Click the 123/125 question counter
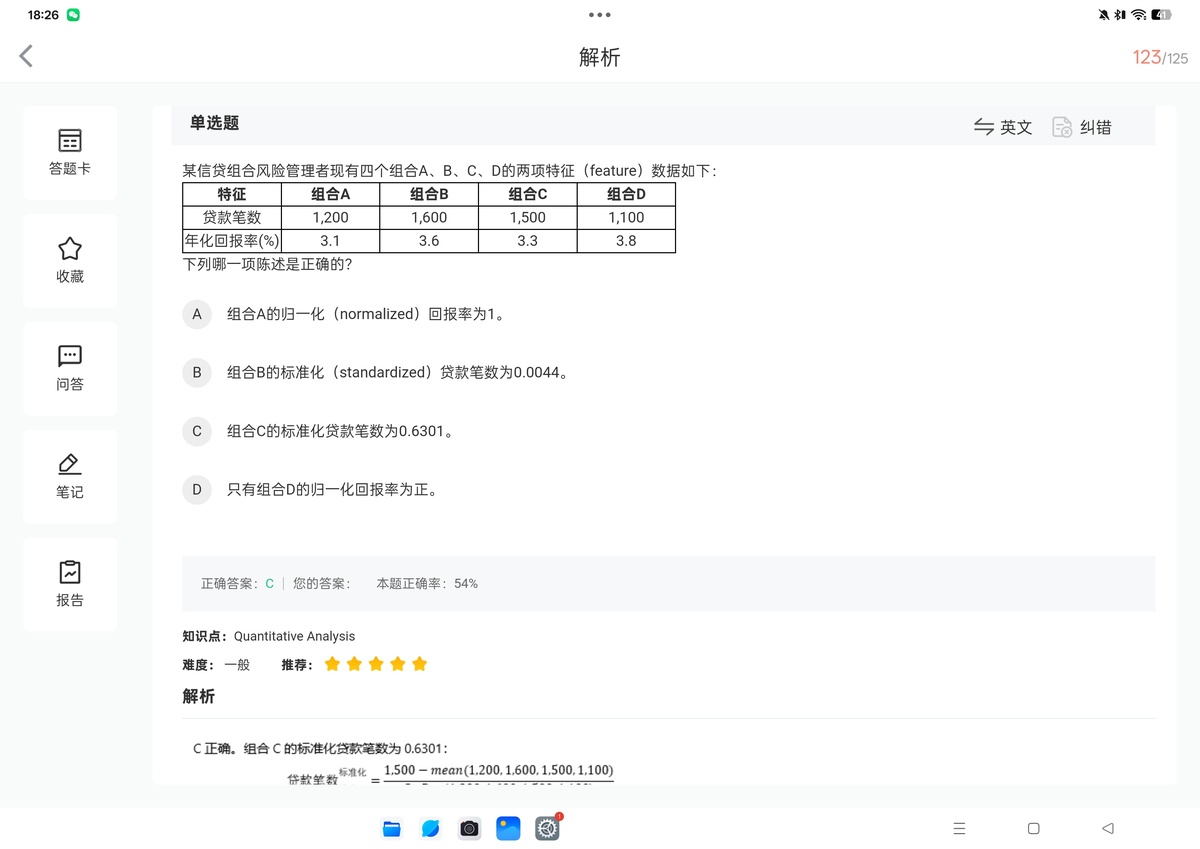 [1160, 57]
